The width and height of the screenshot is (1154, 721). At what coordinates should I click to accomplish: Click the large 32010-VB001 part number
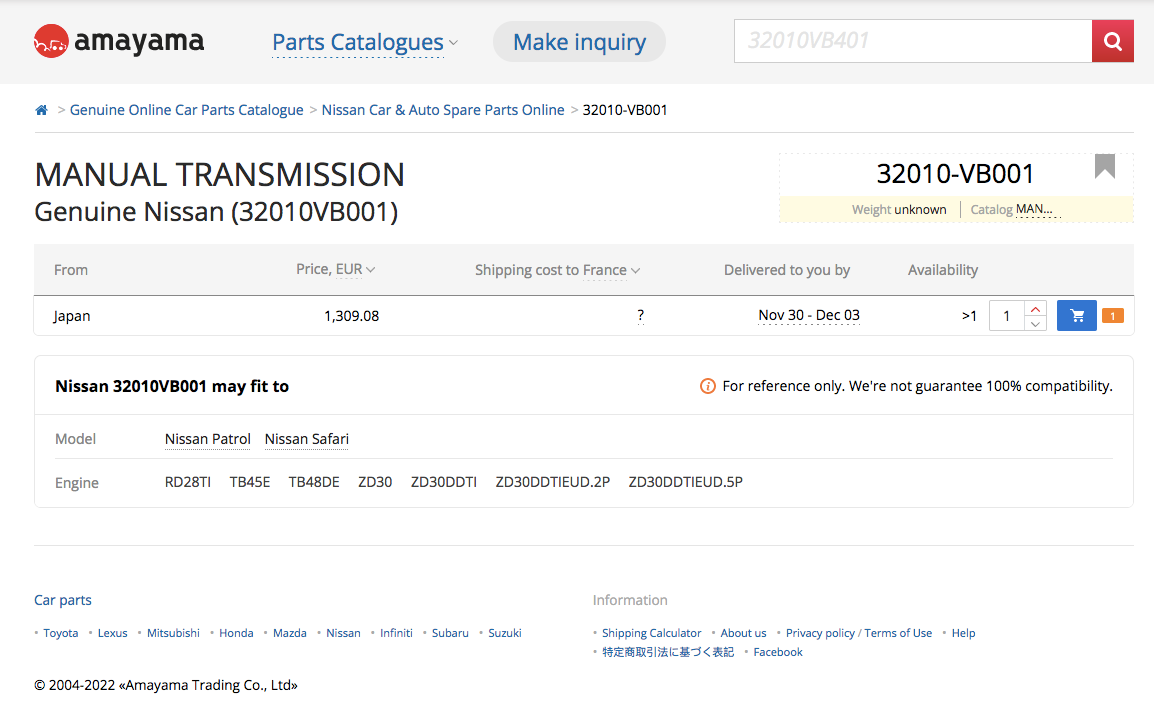(x=955, y=174)
